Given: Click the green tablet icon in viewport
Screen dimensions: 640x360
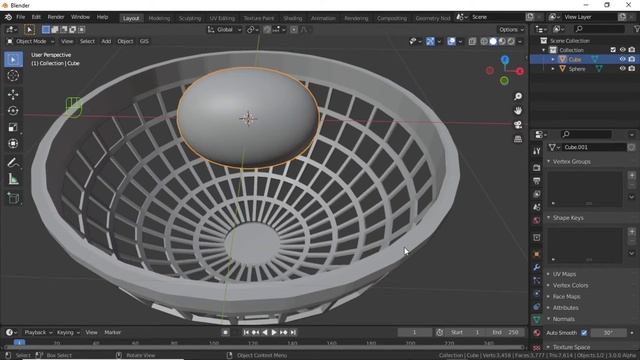Looking at the screenshot, I should point(74,107).
